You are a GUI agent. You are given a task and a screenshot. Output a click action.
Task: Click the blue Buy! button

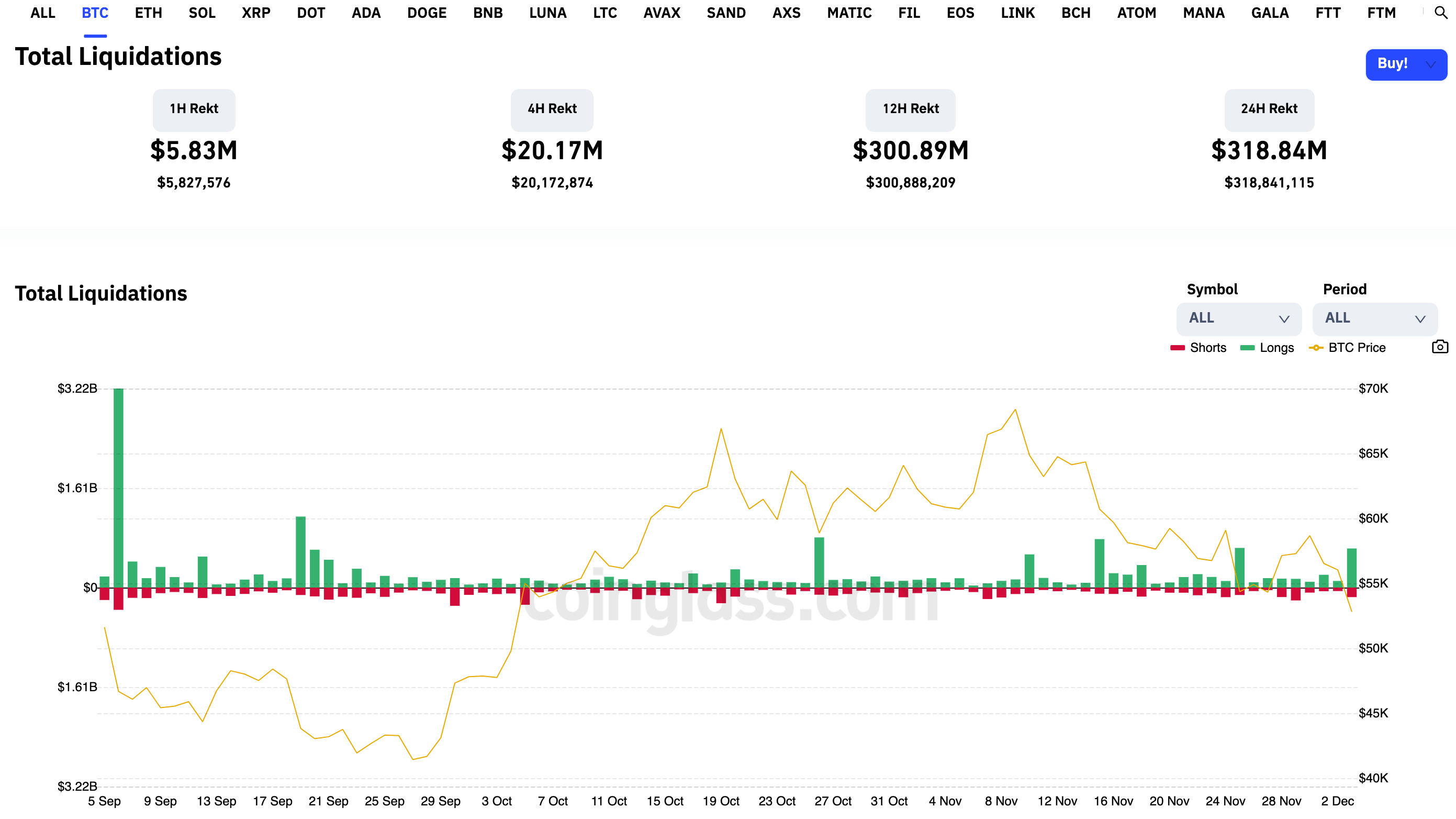tap(1392, 64)
